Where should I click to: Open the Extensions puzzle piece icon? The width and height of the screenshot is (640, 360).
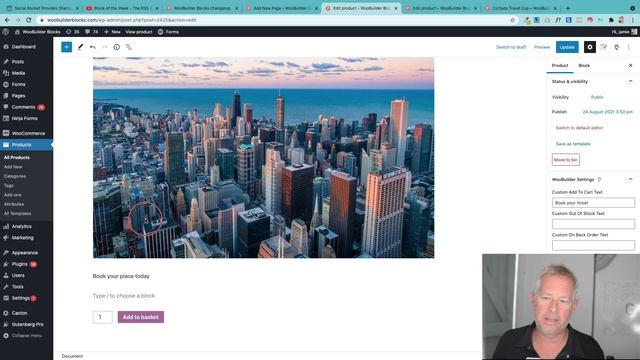(x=611, y=20)
